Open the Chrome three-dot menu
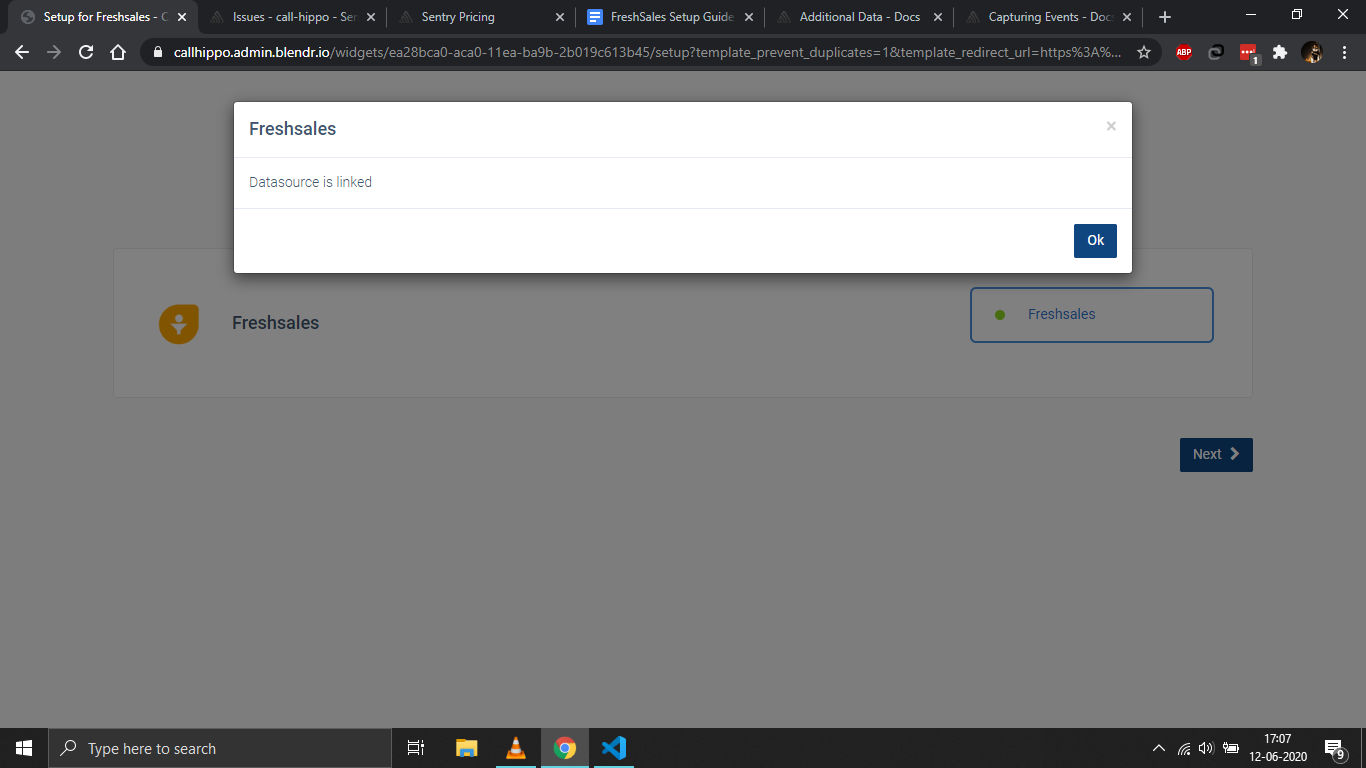 pos(1343,53)
